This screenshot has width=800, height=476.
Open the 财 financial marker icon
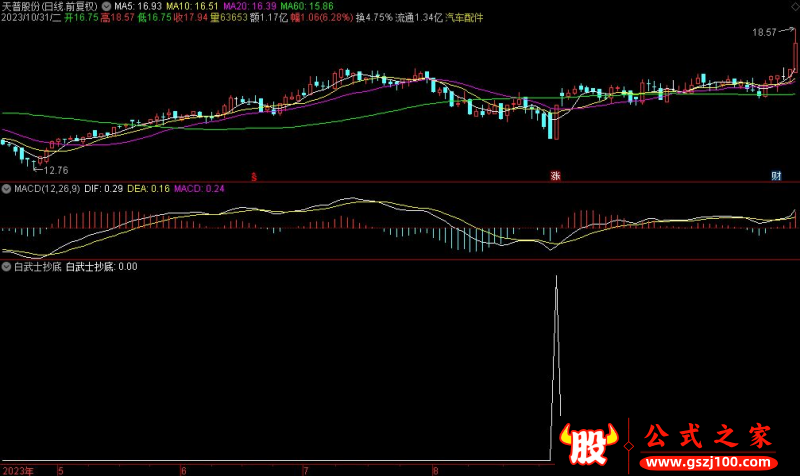776,176
